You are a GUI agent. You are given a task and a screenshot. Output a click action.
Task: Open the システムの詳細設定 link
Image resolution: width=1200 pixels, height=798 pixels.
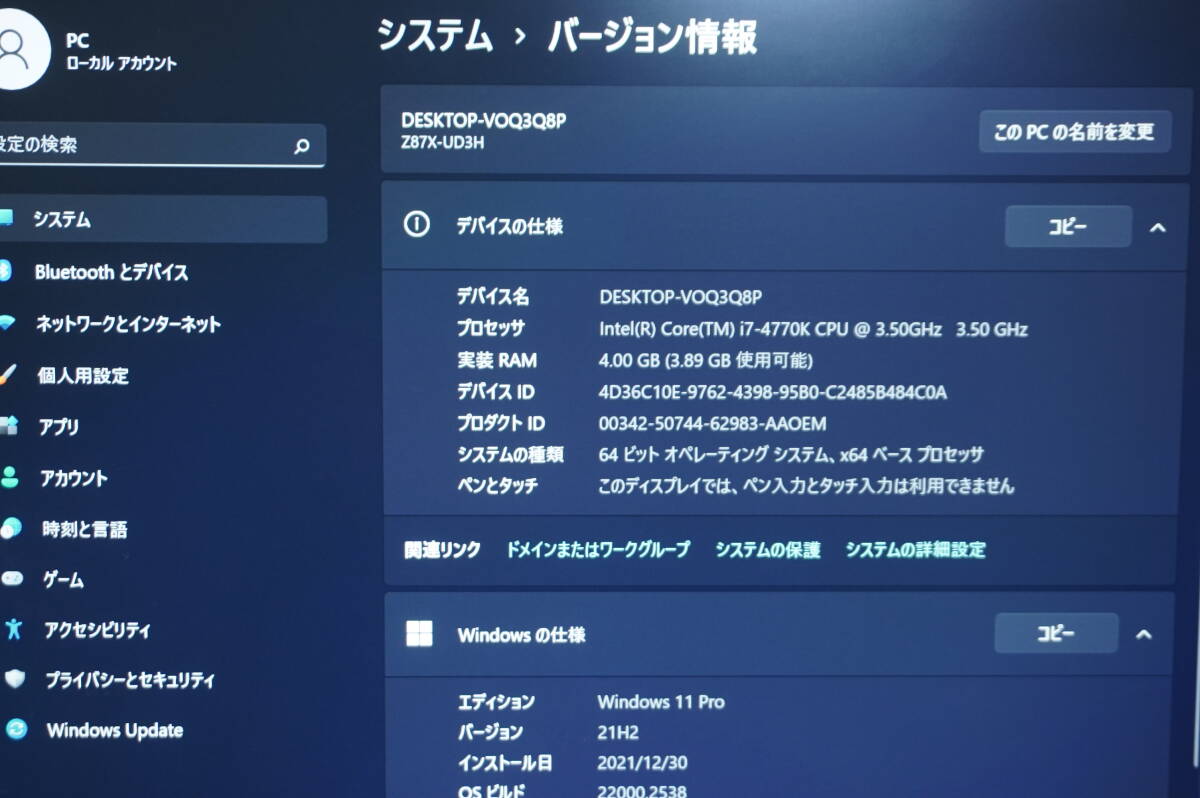(x=915, y=549)
